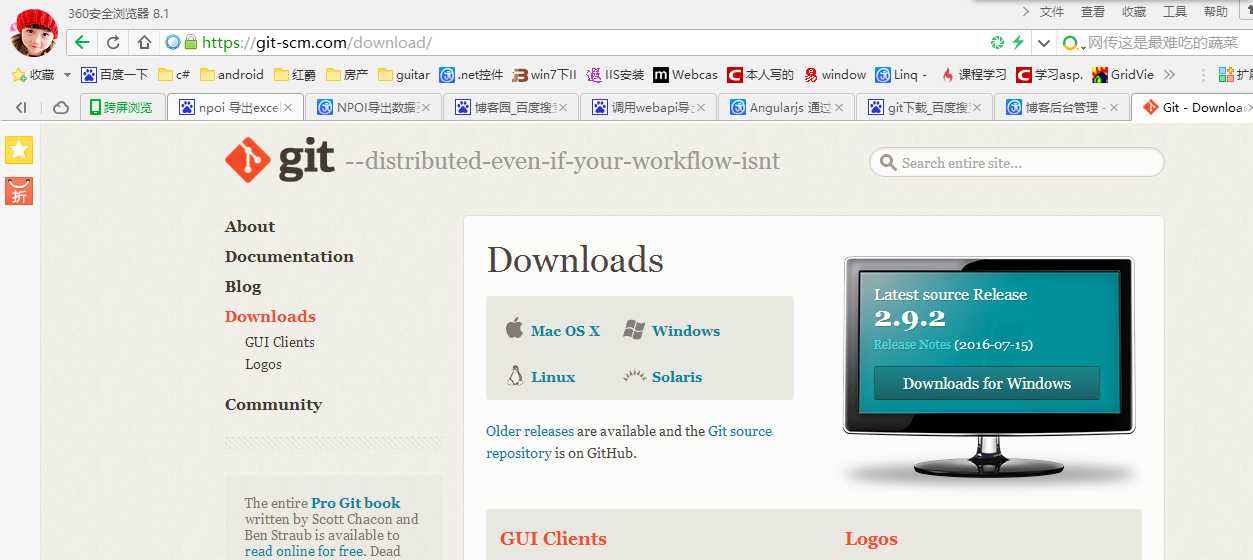The height and width of the screenshot is (560, 1253).
Task: Expand more bookmarks with double chevron
Action: click(x=1170, y=74)
